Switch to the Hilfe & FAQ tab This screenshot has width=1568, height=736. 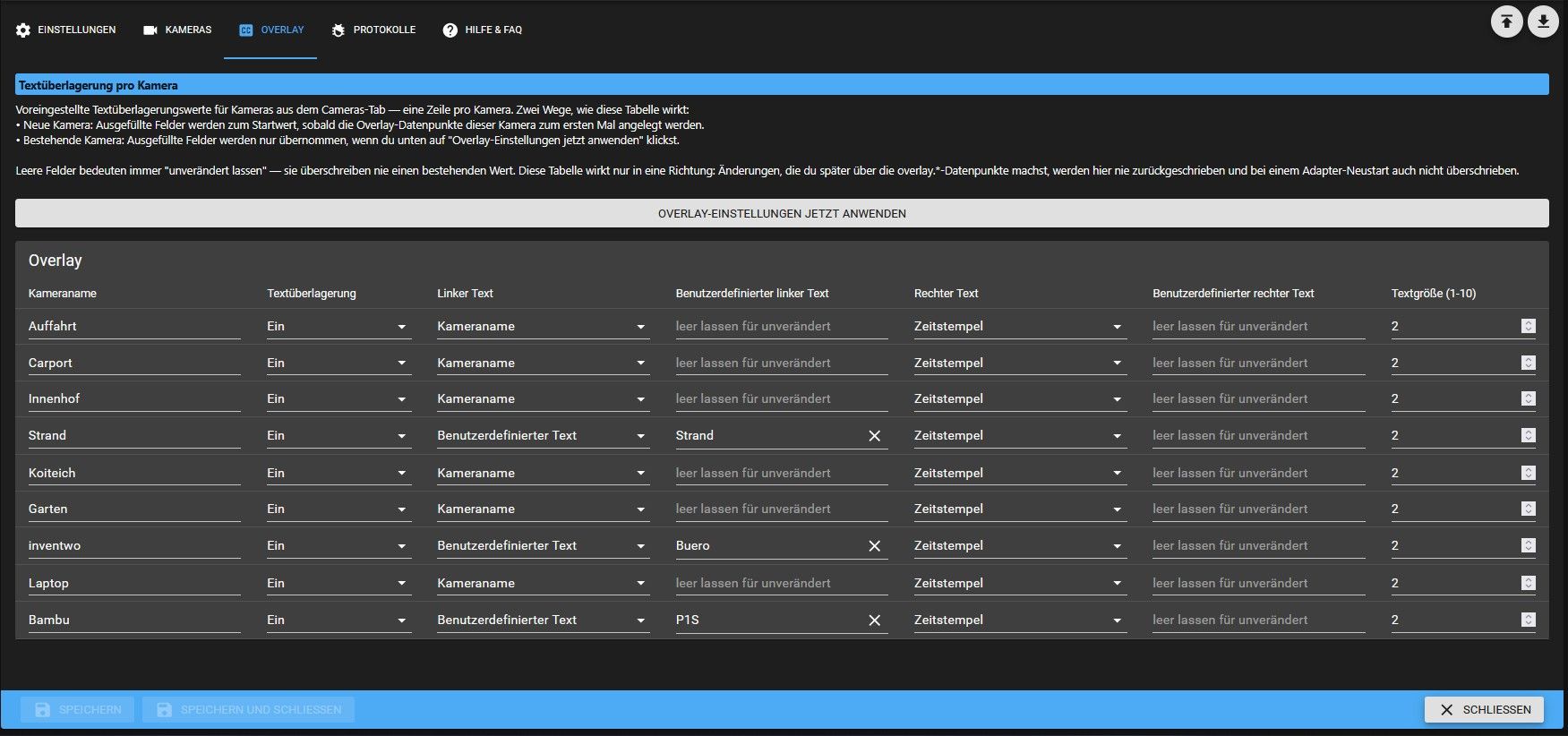(x=482, y=30)
